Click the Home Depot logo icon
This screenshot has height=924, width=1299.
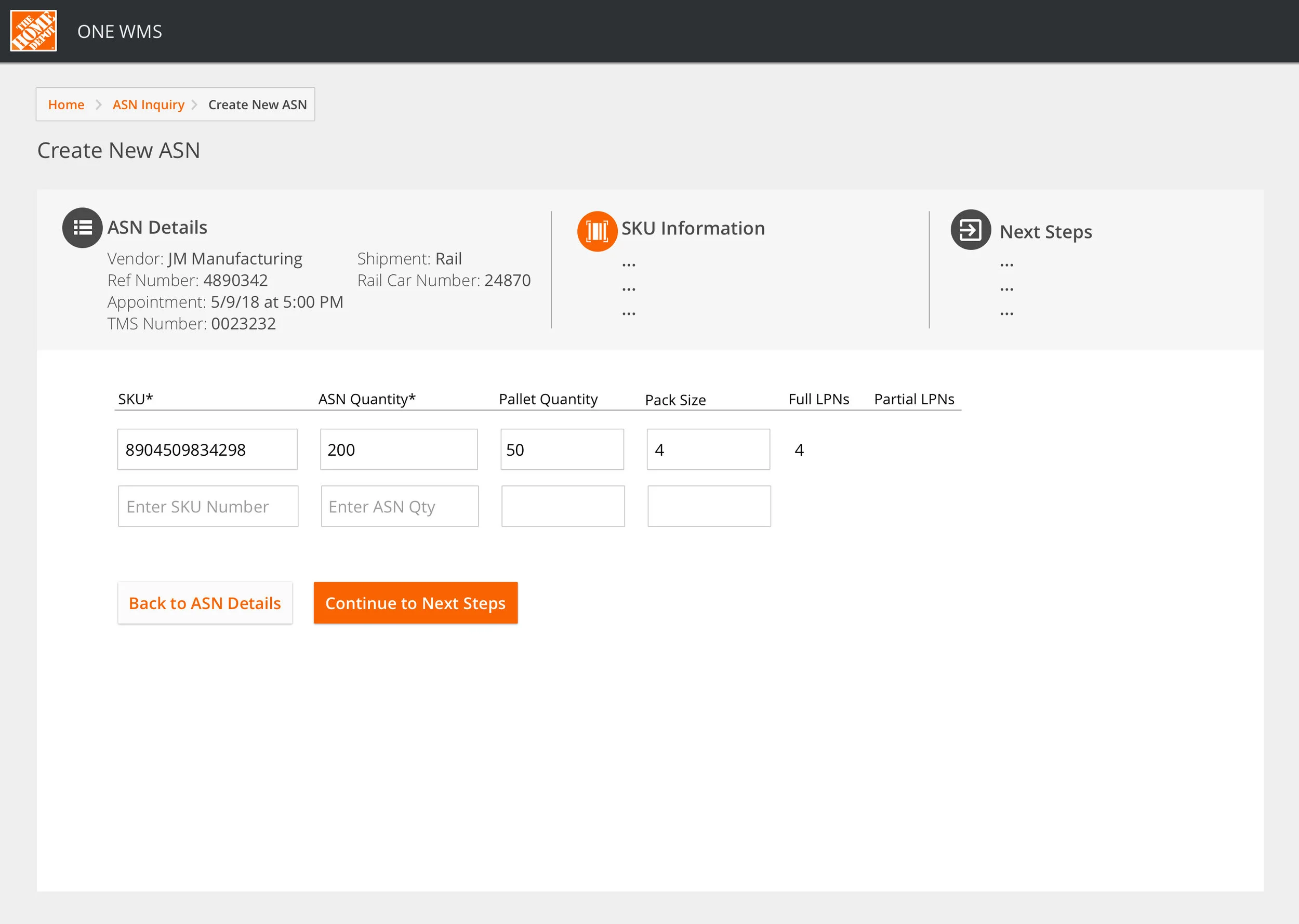(34, 31)
